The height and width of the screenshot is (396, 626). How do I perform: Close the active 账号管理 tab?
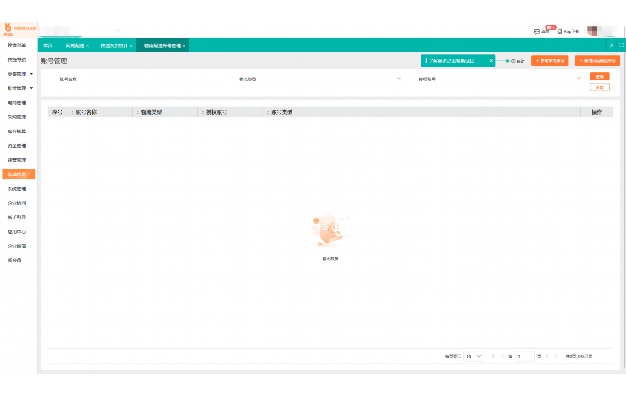click(x=184, y=46)
